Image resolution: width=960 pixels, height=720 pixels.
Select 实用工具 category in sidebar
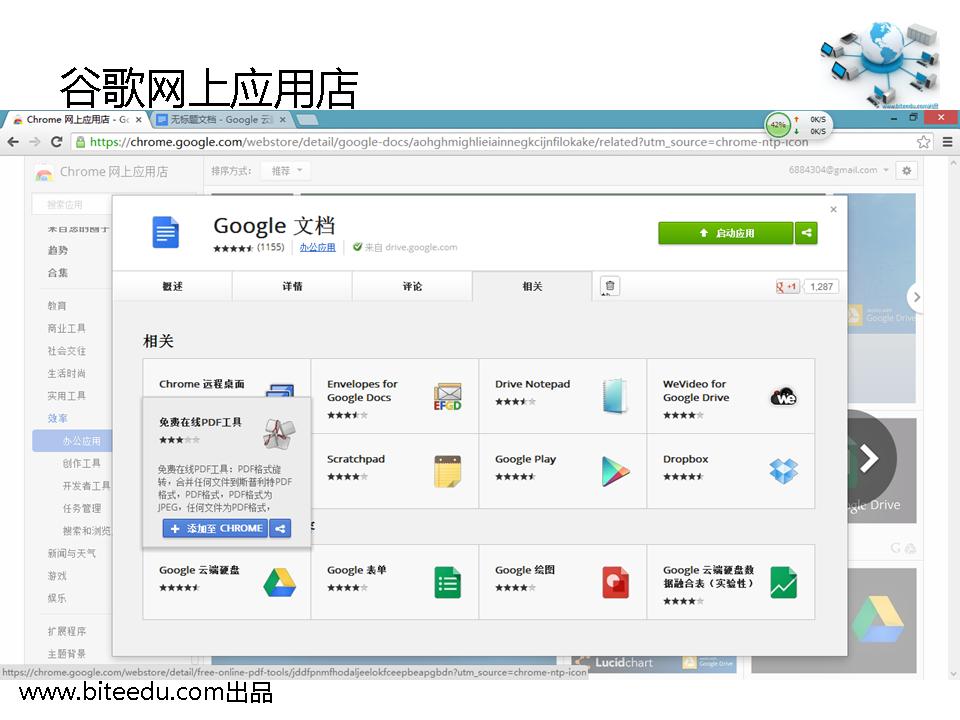tap(67, 396)
